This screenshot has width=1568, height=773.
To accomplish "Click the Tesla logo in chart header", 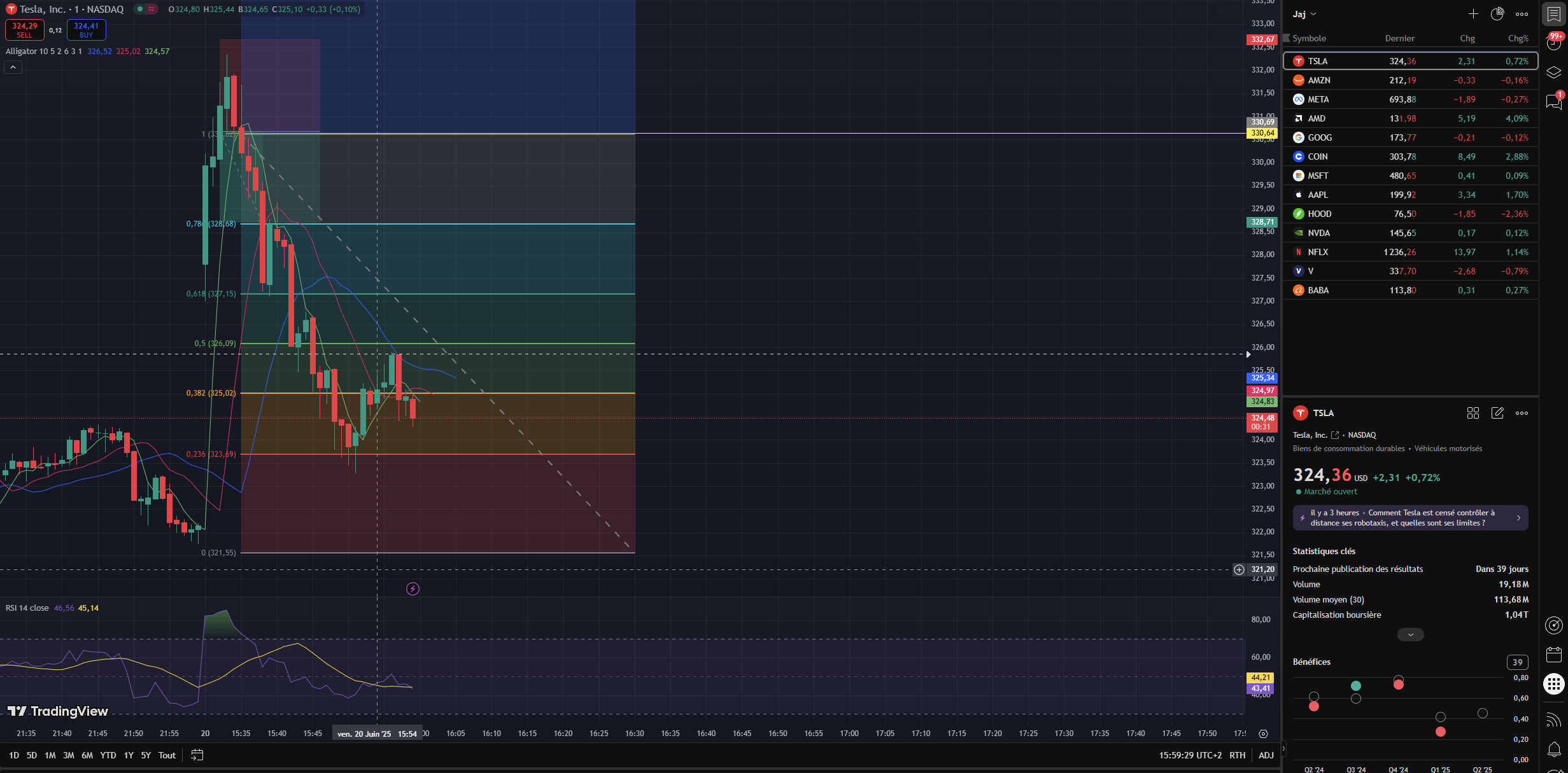I will [11, 9].
